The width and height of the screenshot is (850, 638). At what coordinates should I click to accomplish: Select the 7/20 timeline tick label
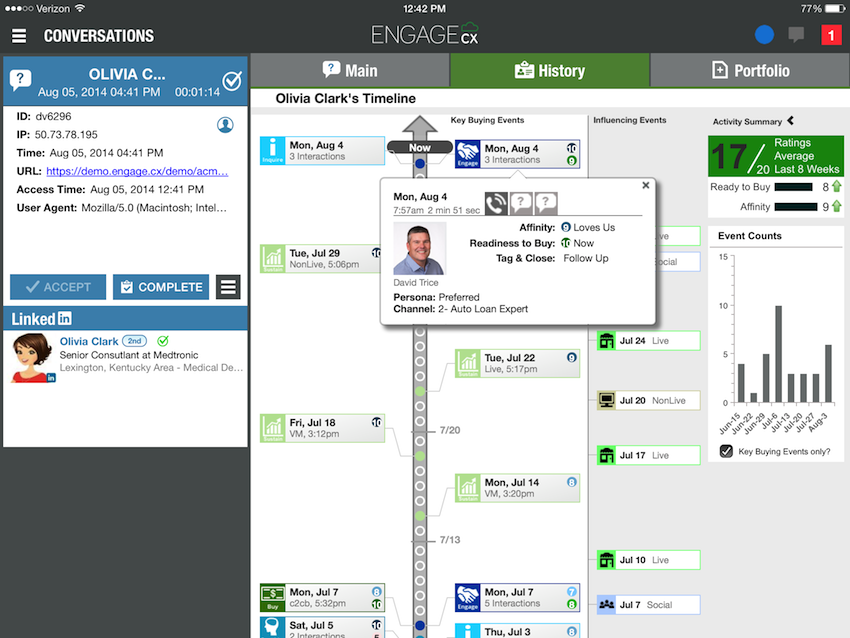[450, 430]
